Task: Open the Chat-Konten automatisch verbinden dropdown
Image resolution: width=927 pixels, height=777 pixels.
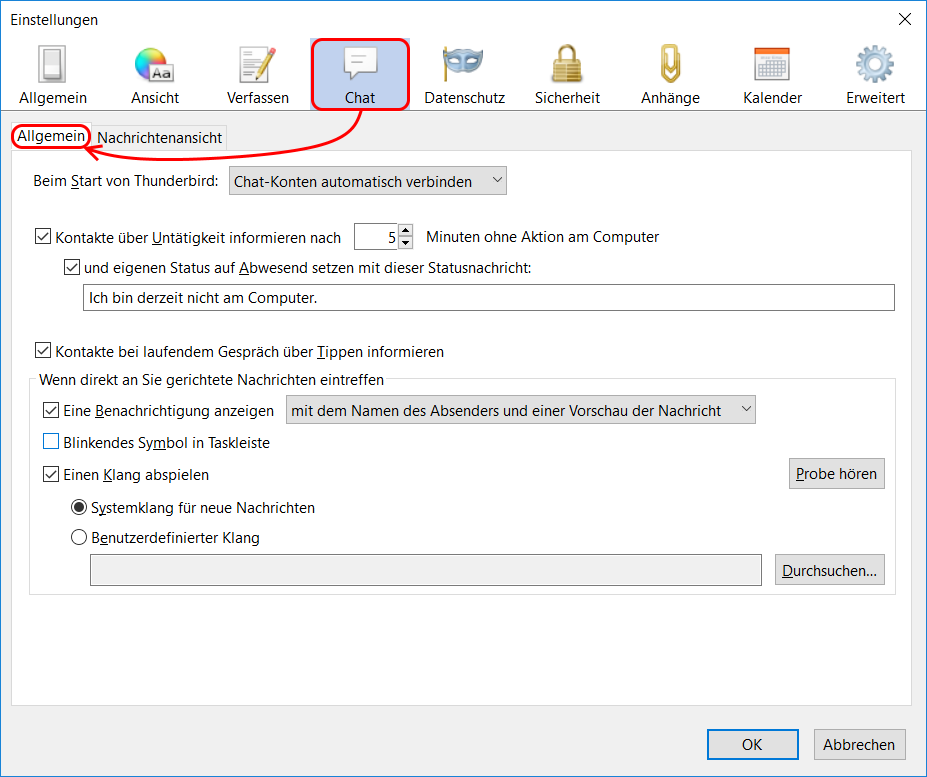Action: tap(368, 181)
